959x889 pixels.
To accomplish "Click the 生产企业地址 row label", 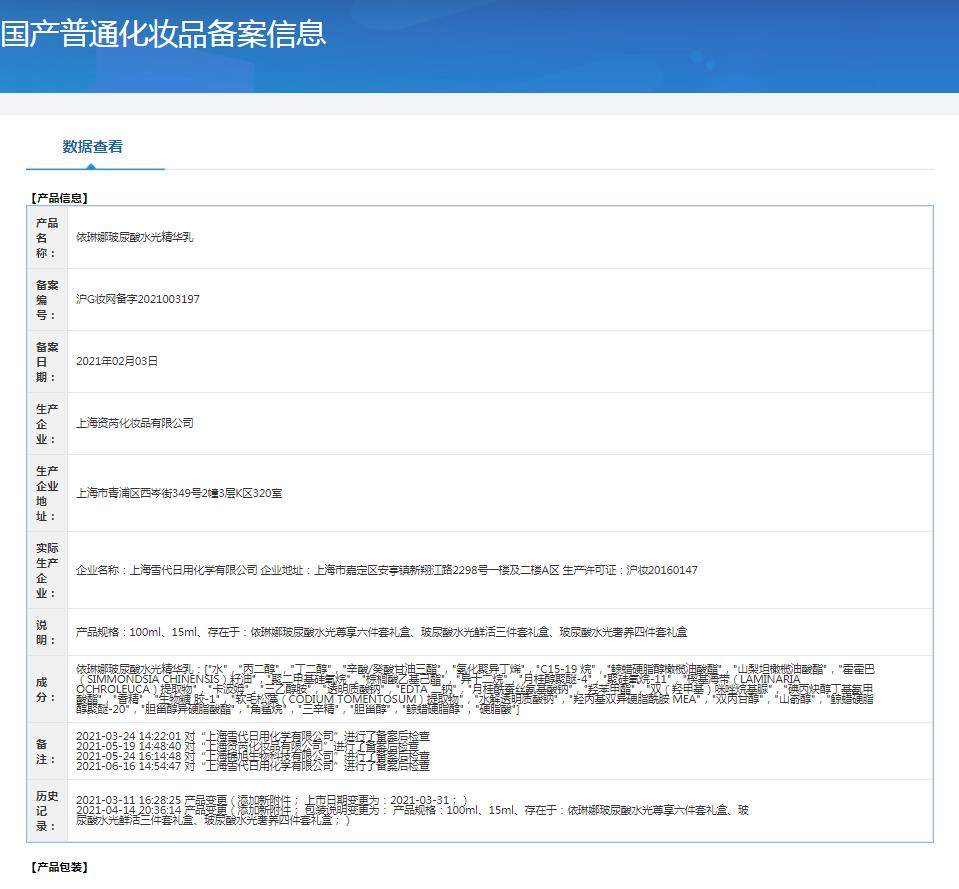I will click(x=46, y=493).
